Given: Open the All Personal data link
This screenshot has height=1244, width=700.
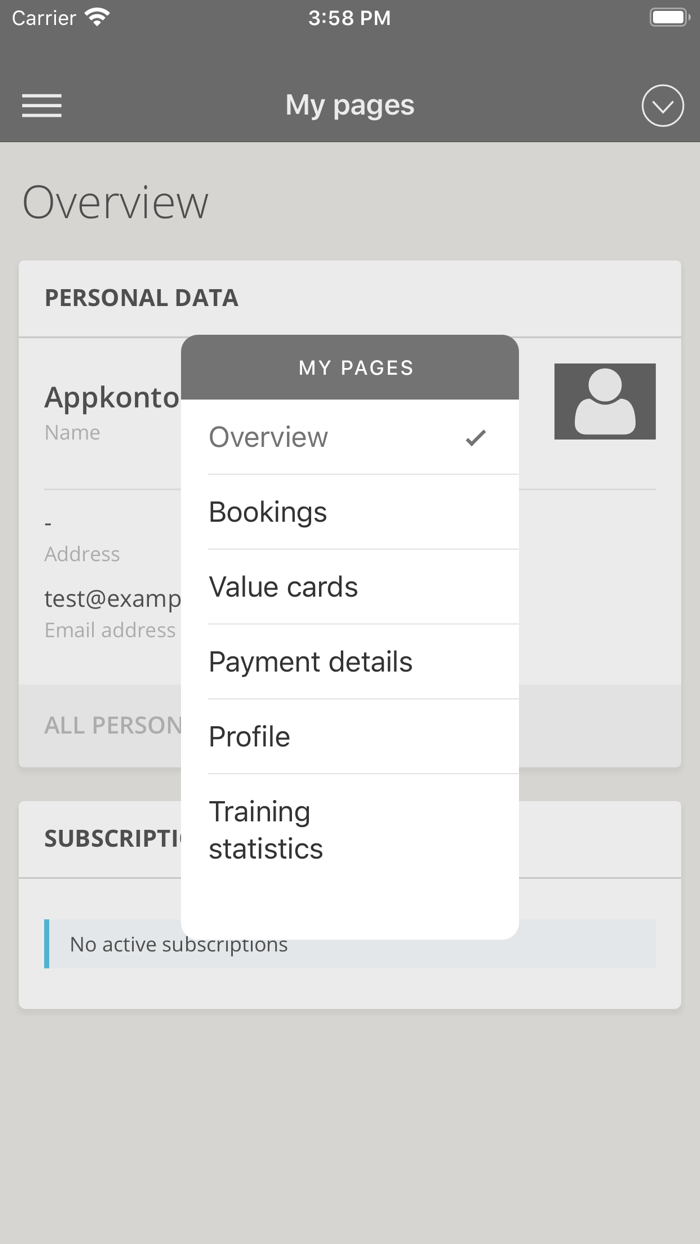Looking at the screenshot, I should (112, 726).
